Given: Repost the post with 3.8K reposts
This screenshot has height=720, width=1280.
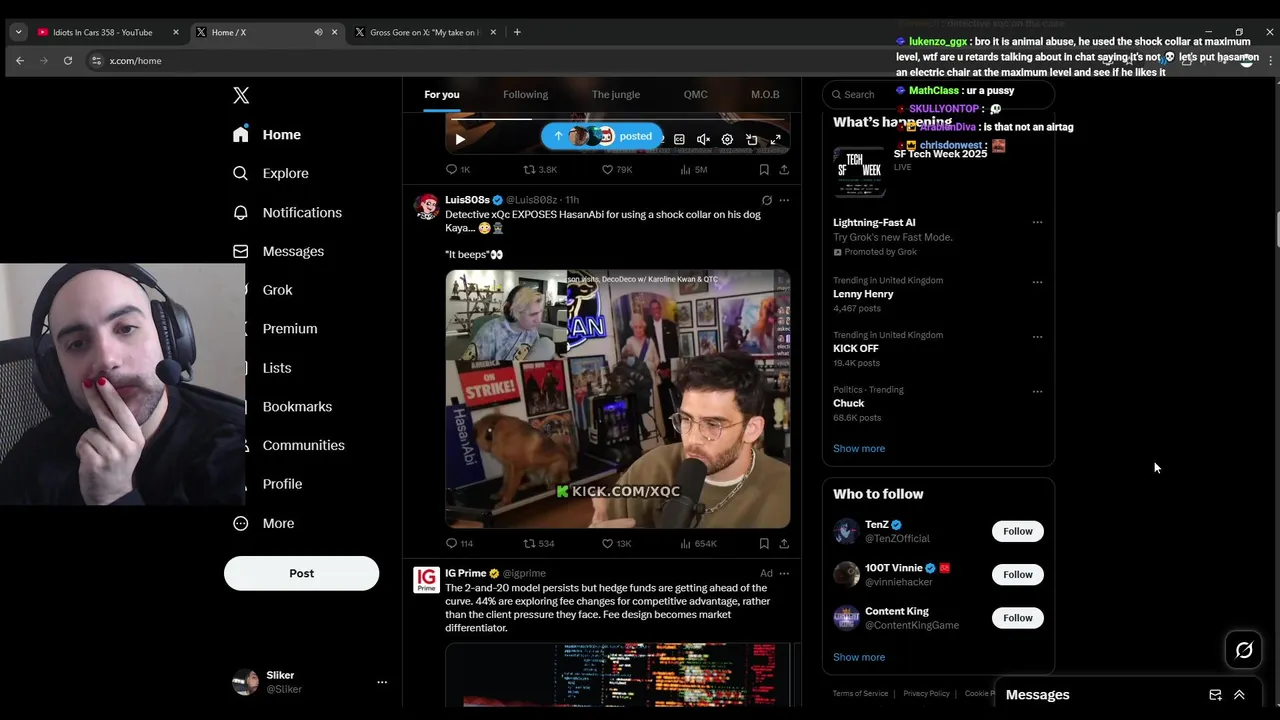Looking at the screenshot, I should click(x=541, y=170).
